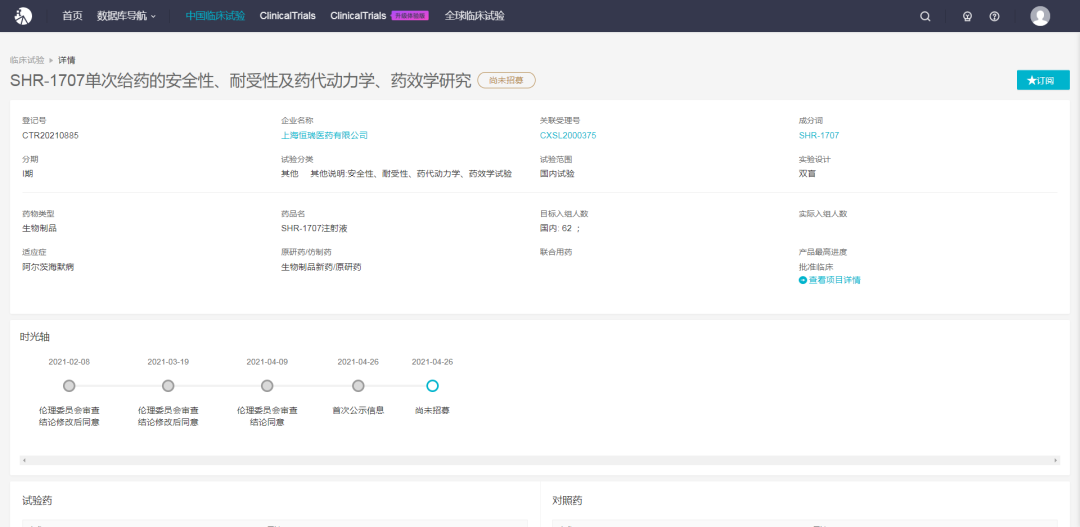Switch to 全球临床试验 tab
Screen dimensions: 1080x527
coord(475,16)
